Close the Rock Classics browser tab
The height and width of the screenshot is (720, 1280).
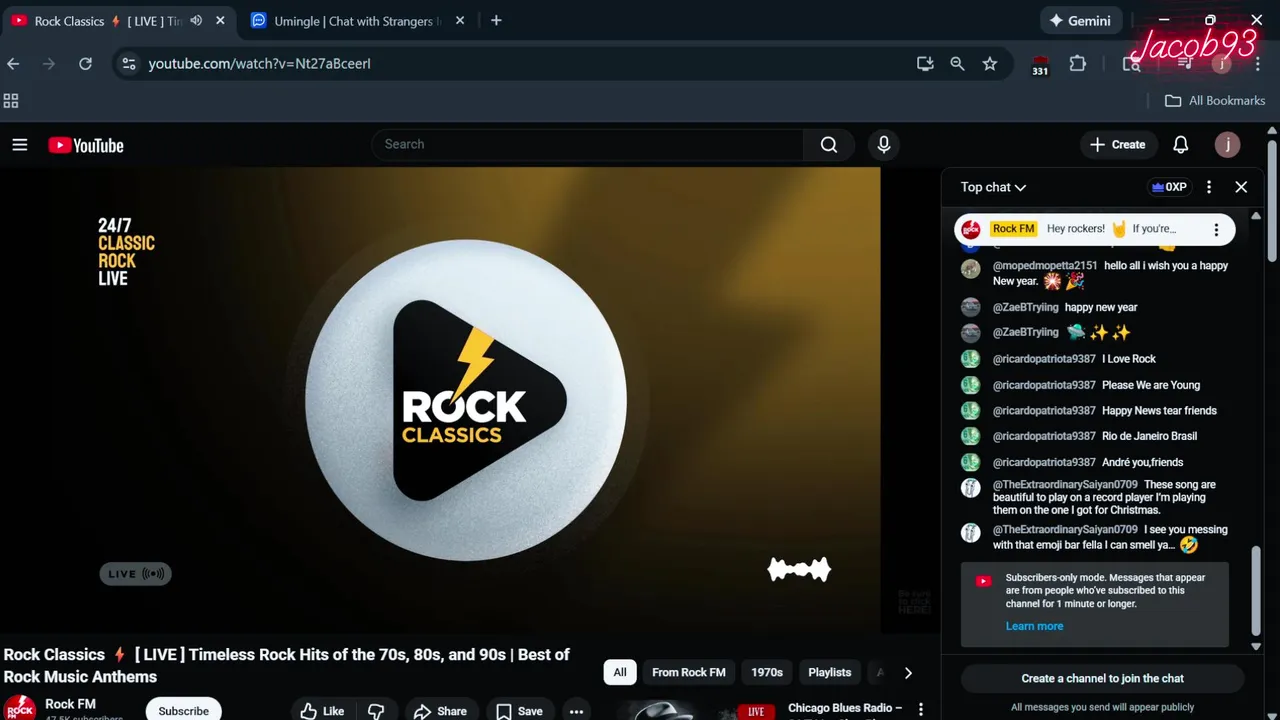click(x=220, y=20)
